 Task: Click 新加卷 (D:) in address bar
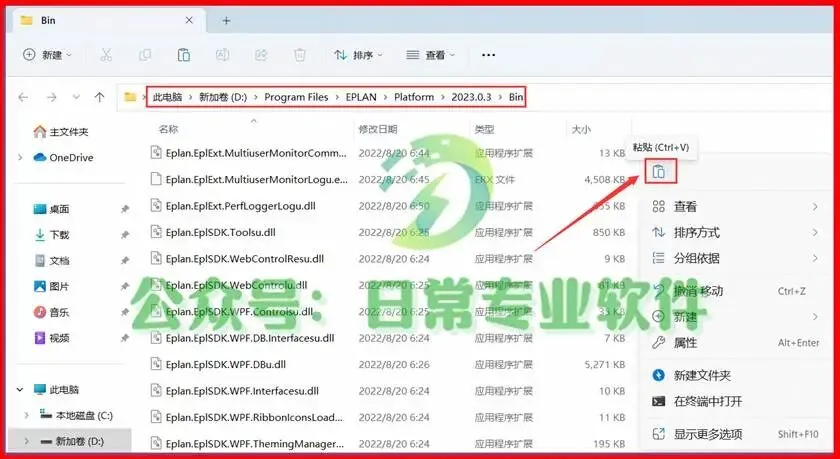pyautogui.click(x=223, y=97)
